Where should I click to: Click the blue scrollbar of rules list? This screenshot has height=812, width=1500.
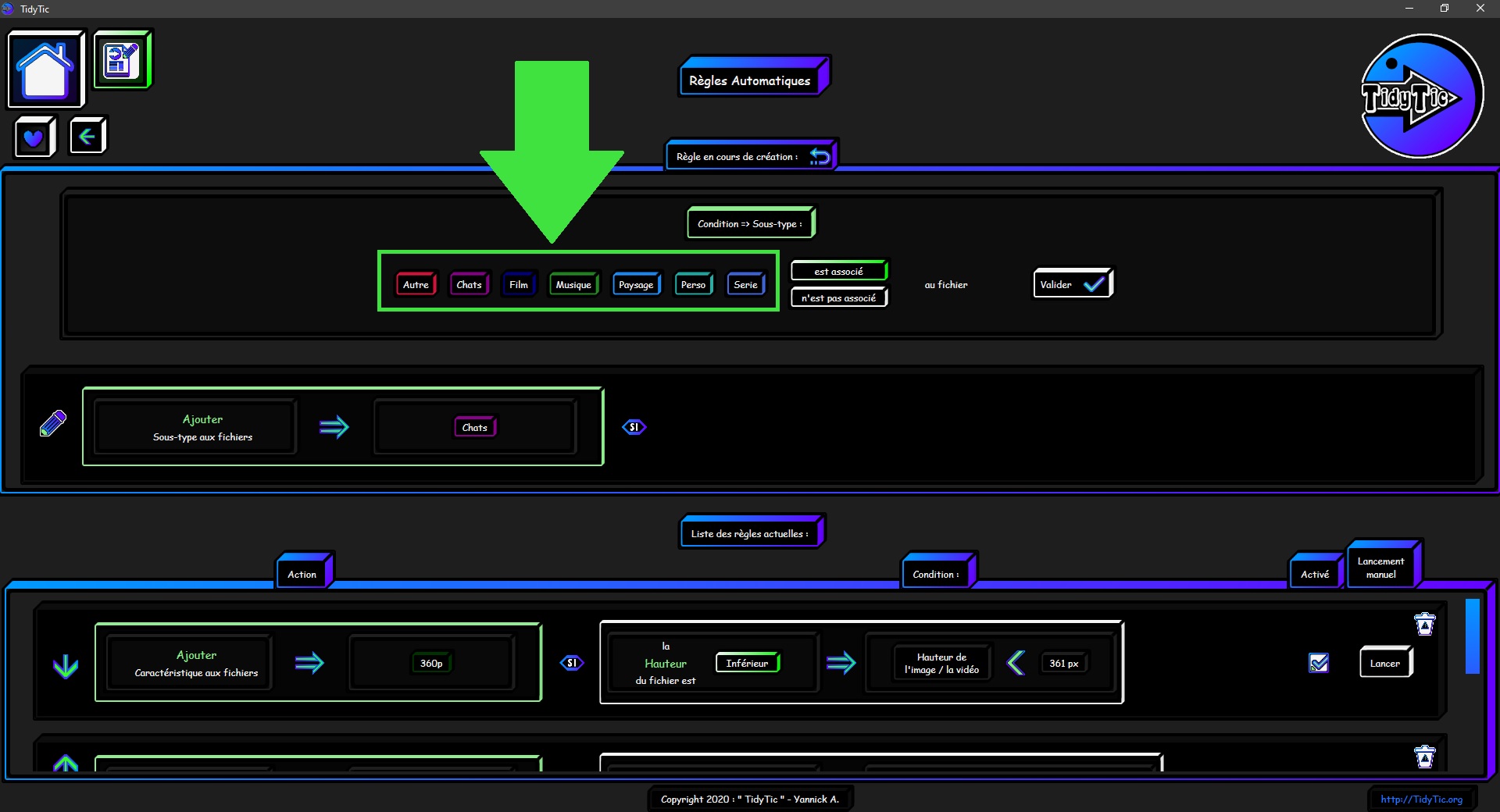tap(1473, 636)
